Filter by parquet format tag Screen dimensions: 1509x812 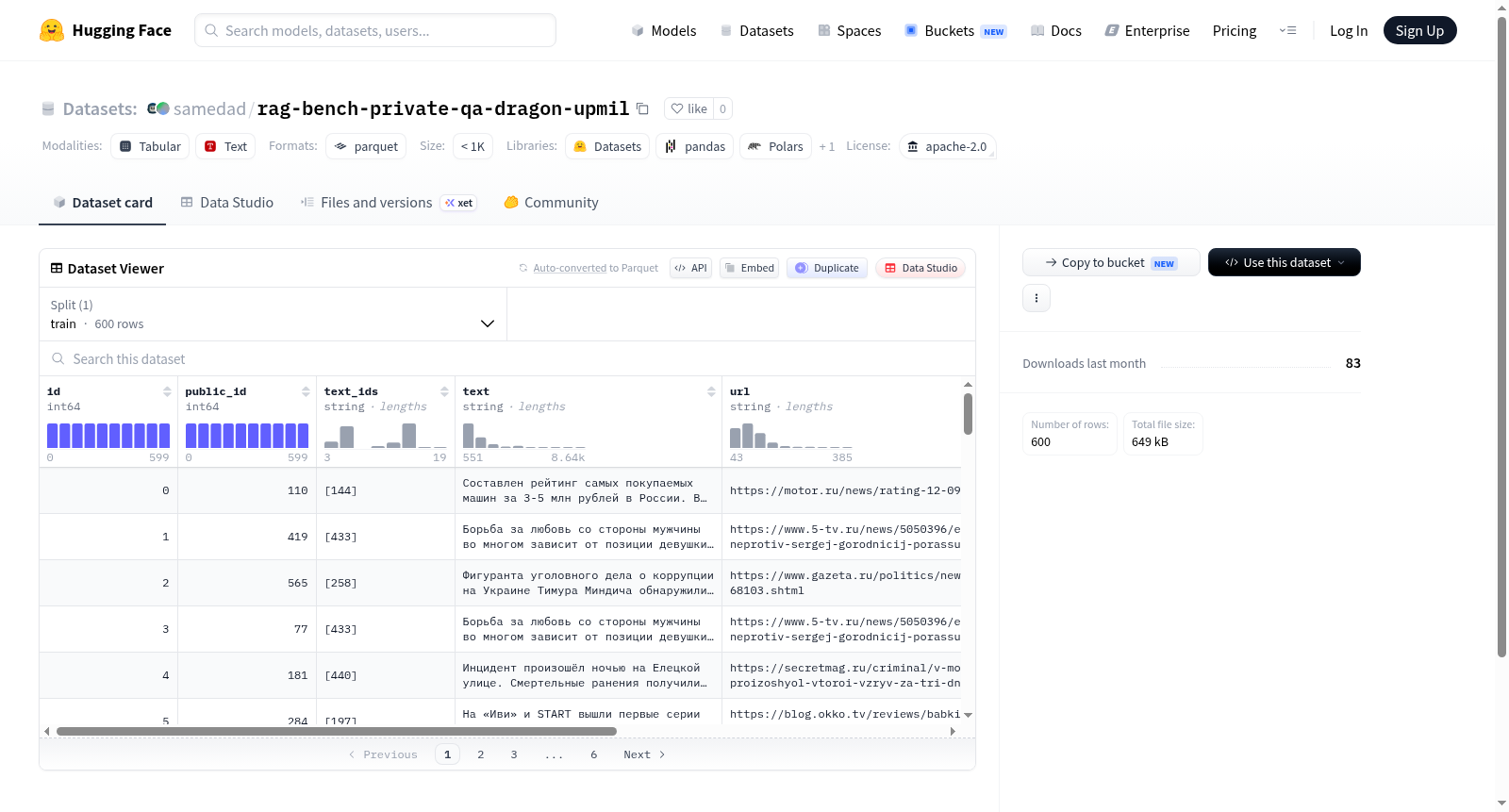[x=366, y=146]
